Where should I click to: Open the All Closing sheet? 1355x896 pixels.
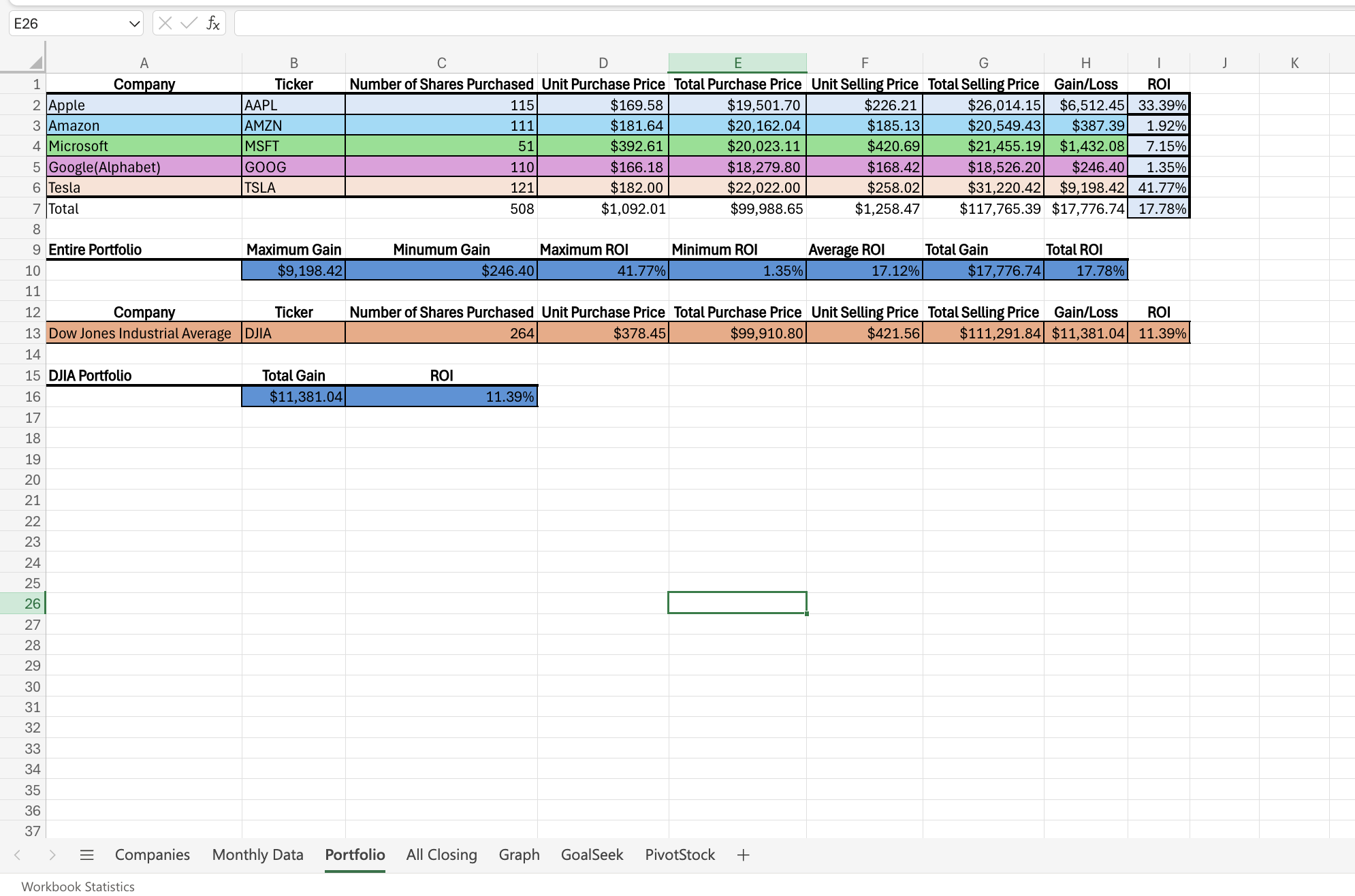pos(441,854)
